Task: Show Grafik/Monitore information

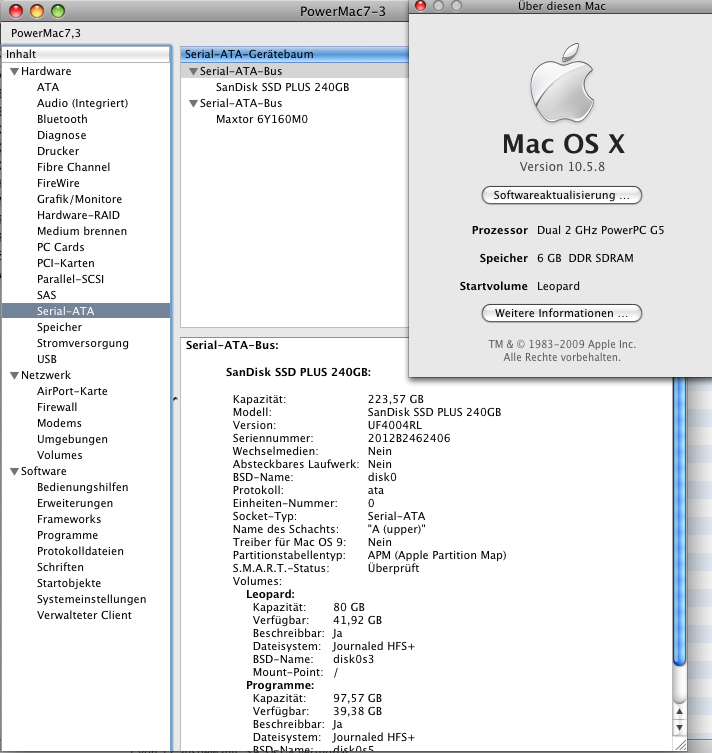Action: coord(79,199)
